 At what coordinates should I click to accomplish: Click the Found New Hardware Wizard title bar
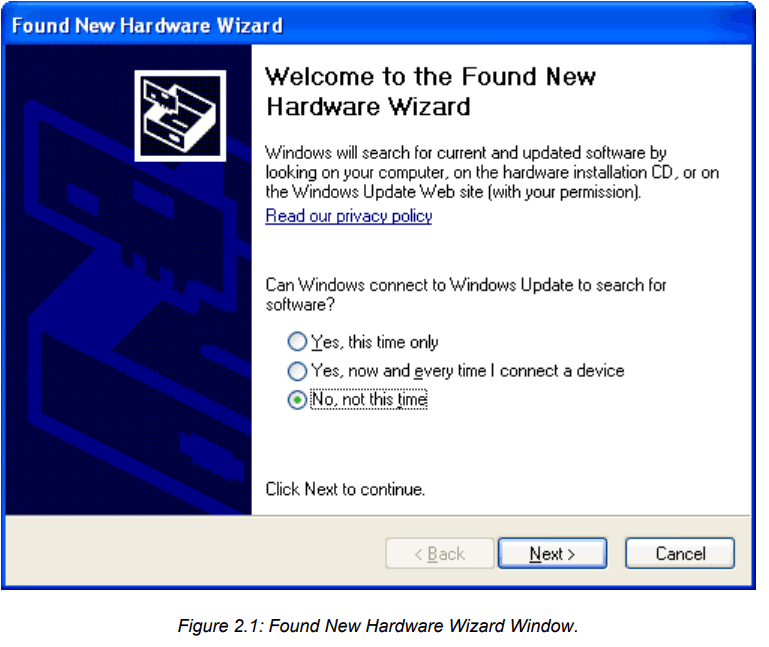click(x=378, y=25)
